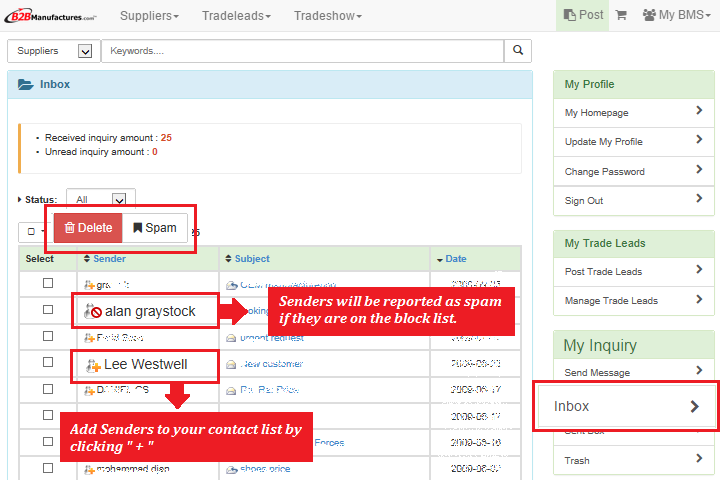
Task: Check the box for Lee Westwell row
Action: click(x=47, y=363)
